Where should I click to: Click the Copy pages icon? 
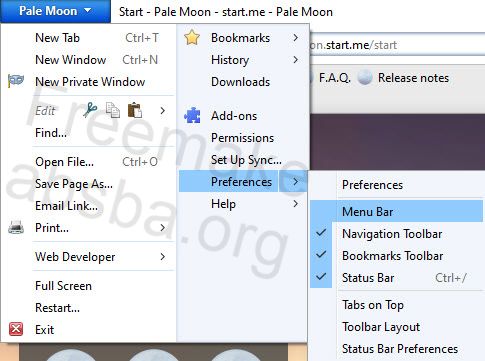(x=113, y=110)
